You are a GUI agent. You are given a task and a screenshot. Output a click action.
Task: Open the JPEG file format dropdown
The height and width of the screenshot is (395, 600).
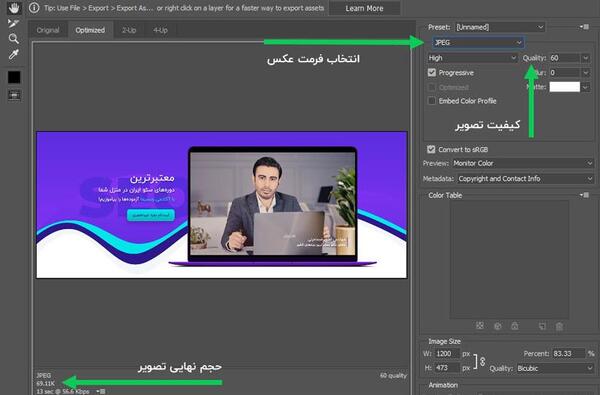(x=478, y=42)
